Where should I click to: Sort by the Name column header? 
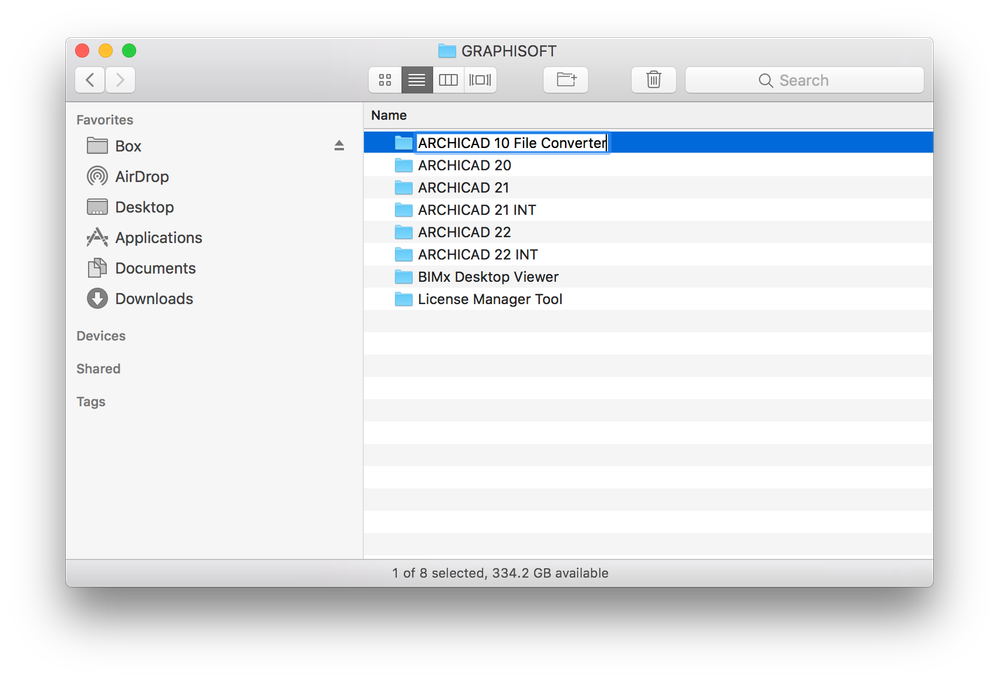(x=648, y=115)
